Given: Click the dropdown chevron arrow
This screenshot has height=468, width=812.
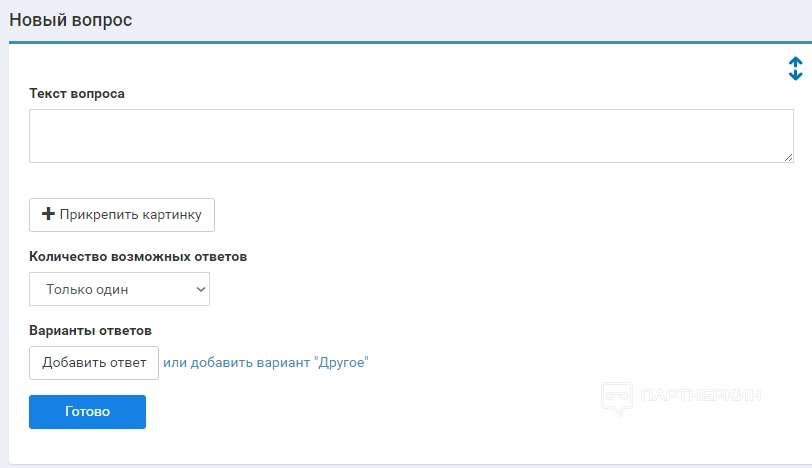Looking at the screenshot, I should click(x=200, y=290).
